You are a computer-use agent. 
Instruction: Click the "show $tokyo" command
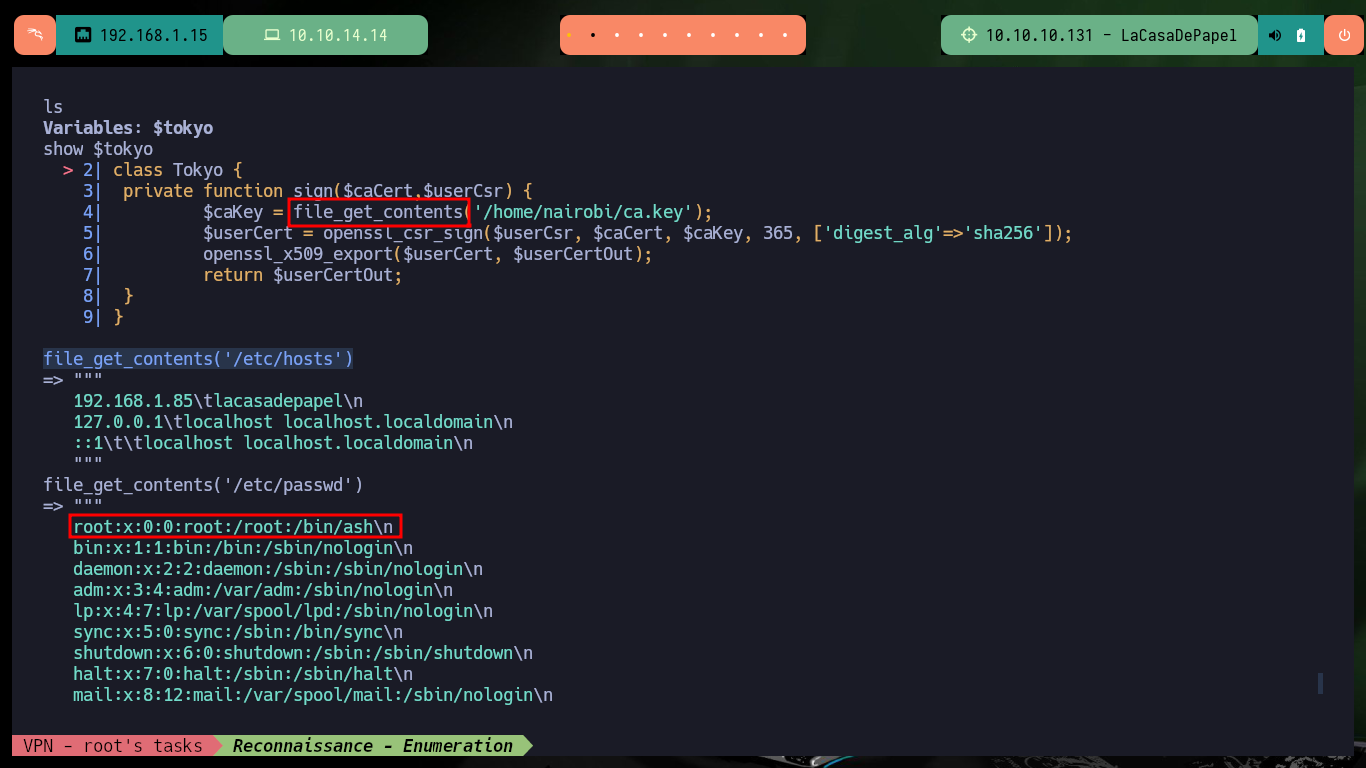pyautogui.click(x=98, y=149)
